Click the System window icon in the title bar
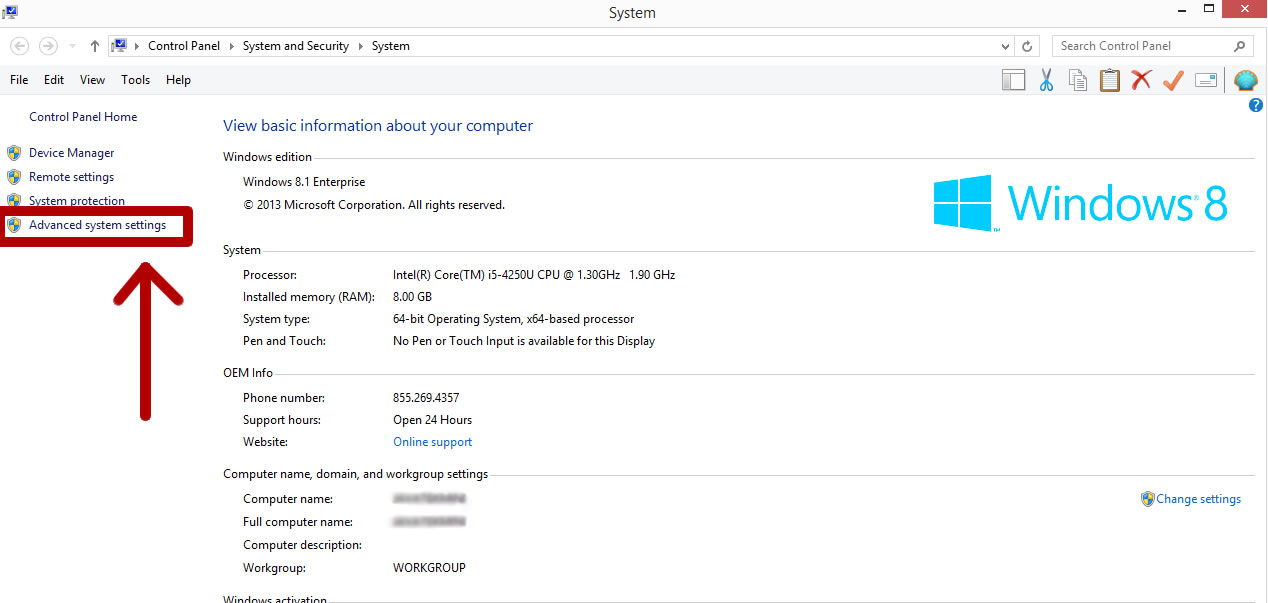The width and height of the screenshot is (1268, 603). click(x=10, y=11)
